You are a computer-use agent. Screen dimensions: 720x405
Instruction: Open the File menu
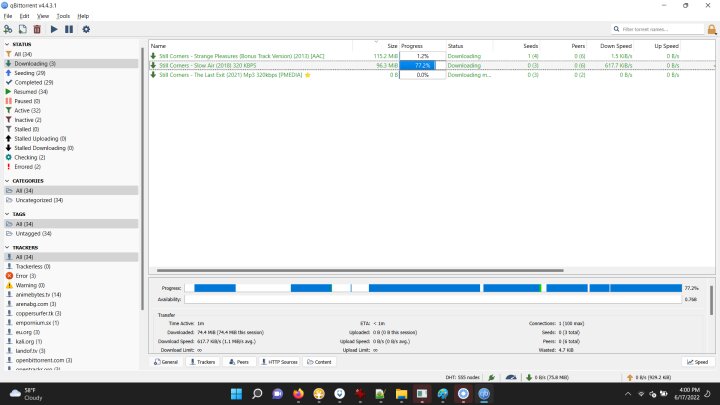pos(8,16)
